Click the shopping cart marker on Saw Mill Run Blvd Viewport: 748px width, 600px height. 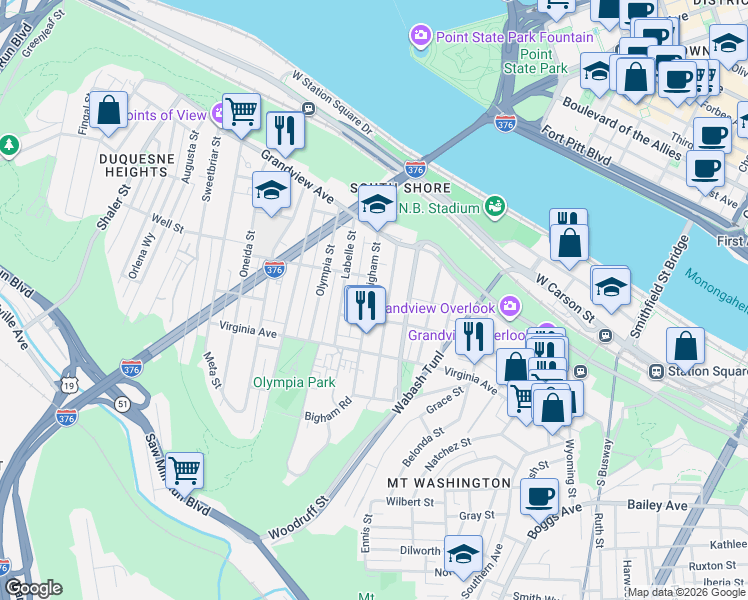pyautogui.click(x=185, y=474)
